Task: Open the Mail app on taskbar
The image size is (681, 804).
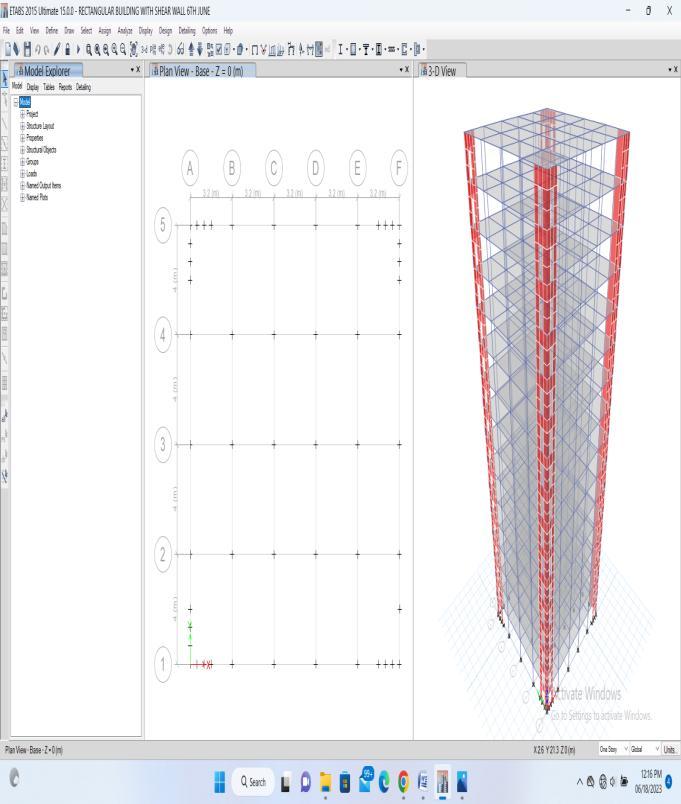Action: tap(365, 780)
